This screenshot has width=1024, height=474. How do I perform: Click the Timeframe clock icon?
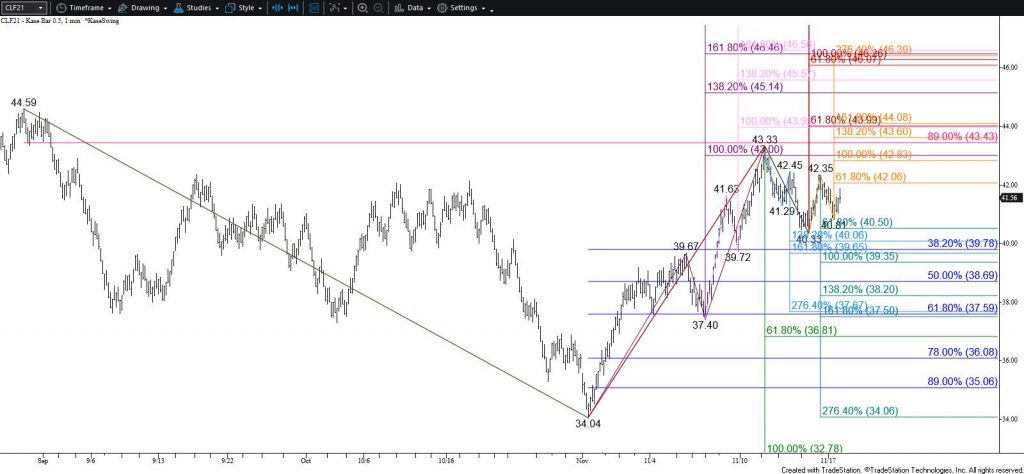tap(61, 8)
